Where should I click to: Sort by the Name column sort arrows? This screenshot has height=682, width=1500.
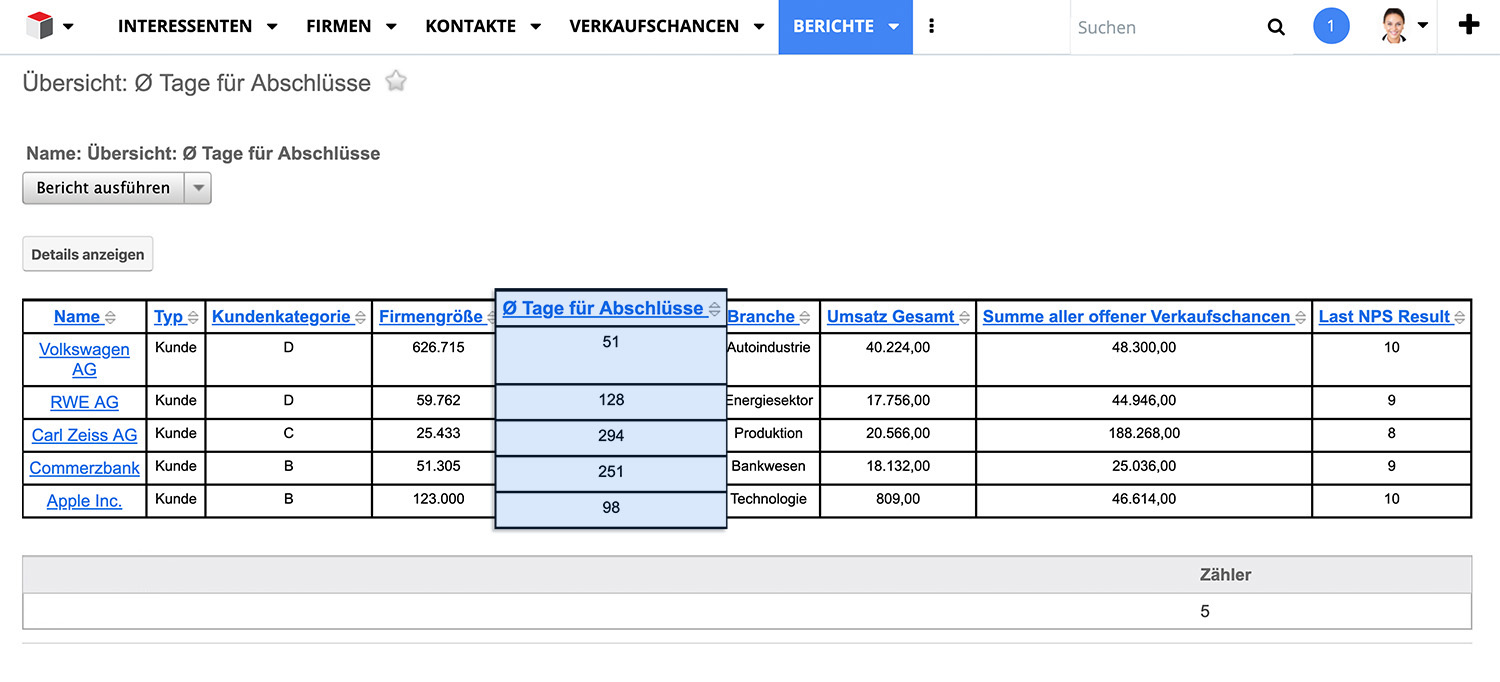pyautogui.click(x=110, y=317)
